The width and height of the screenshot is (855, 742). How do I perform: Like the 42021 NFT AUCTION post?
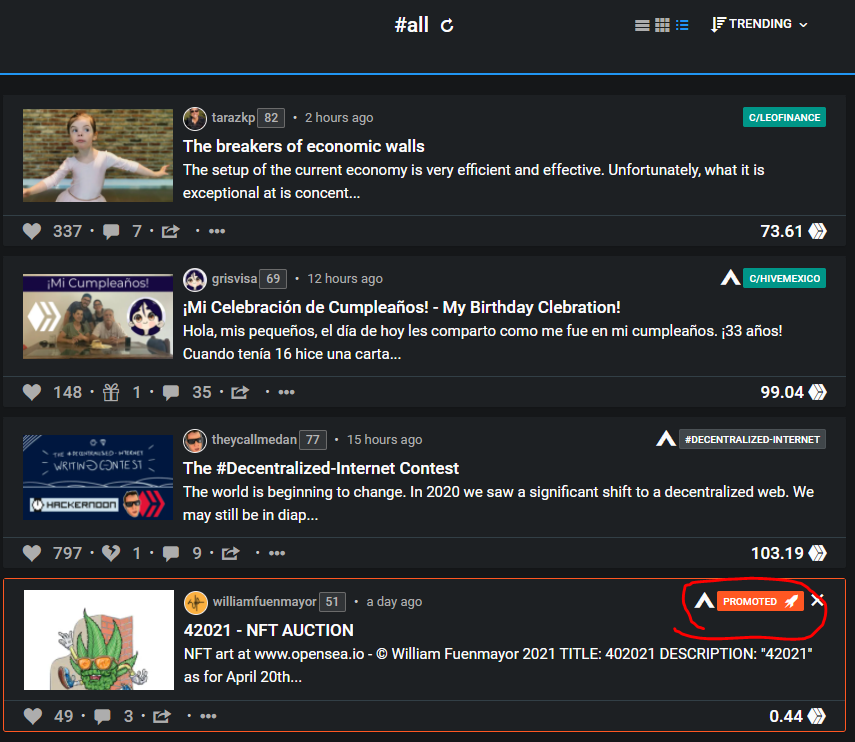click(x=33, y=716)
